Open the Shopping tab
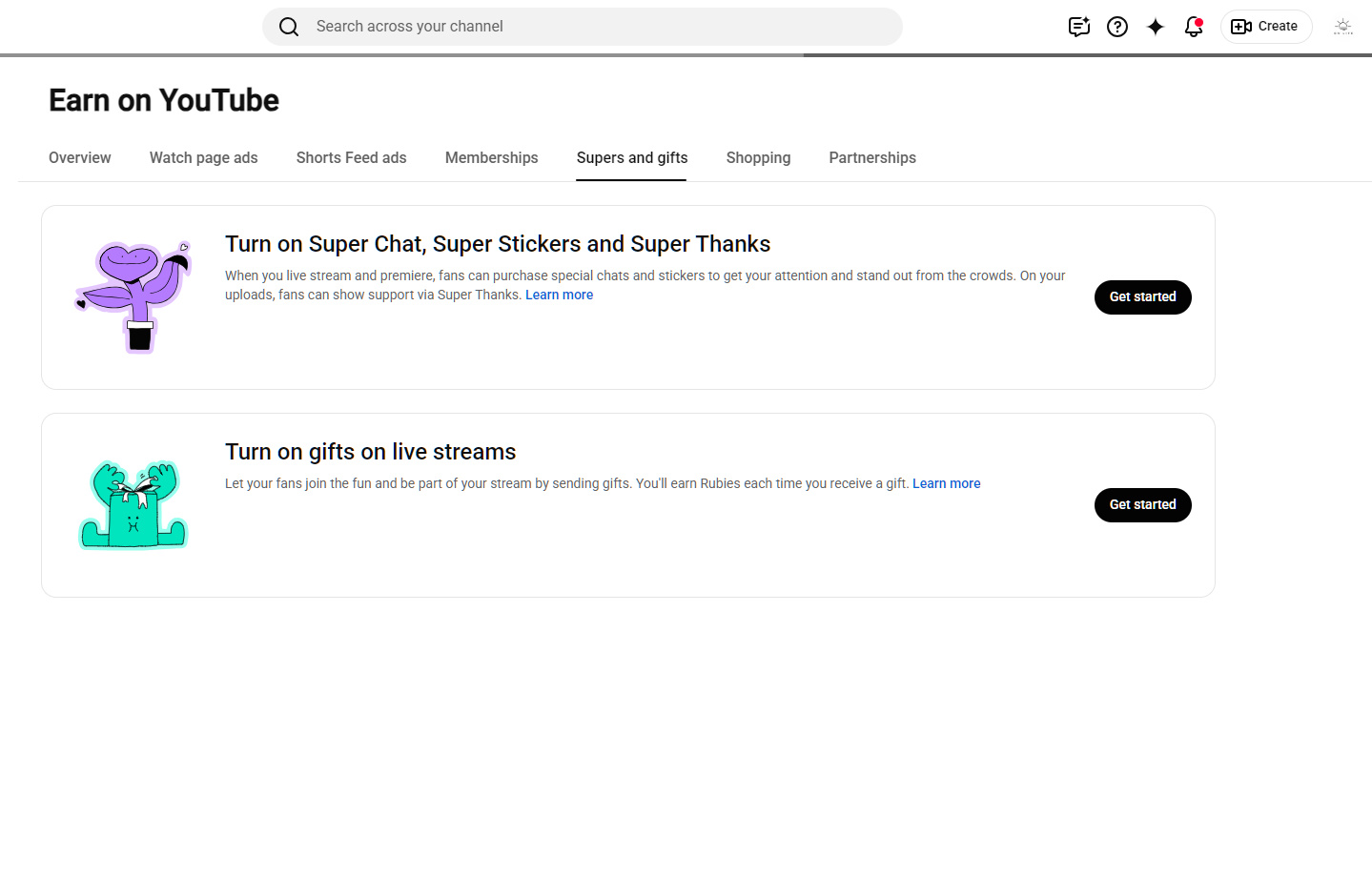Image resolution: width=1372 pixels, height=877 pixels. point(759,158)
